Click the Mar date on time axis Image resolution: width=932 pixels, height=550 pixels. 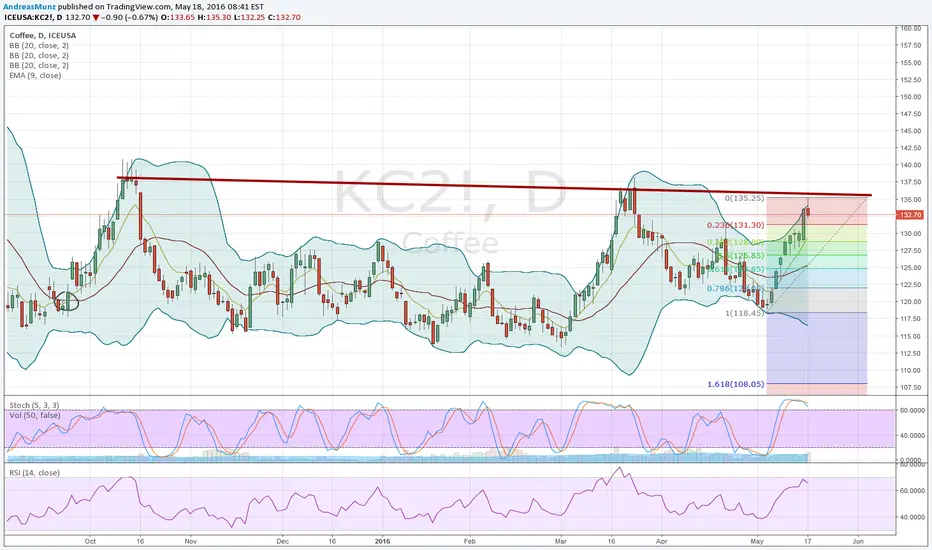point(561,541)
